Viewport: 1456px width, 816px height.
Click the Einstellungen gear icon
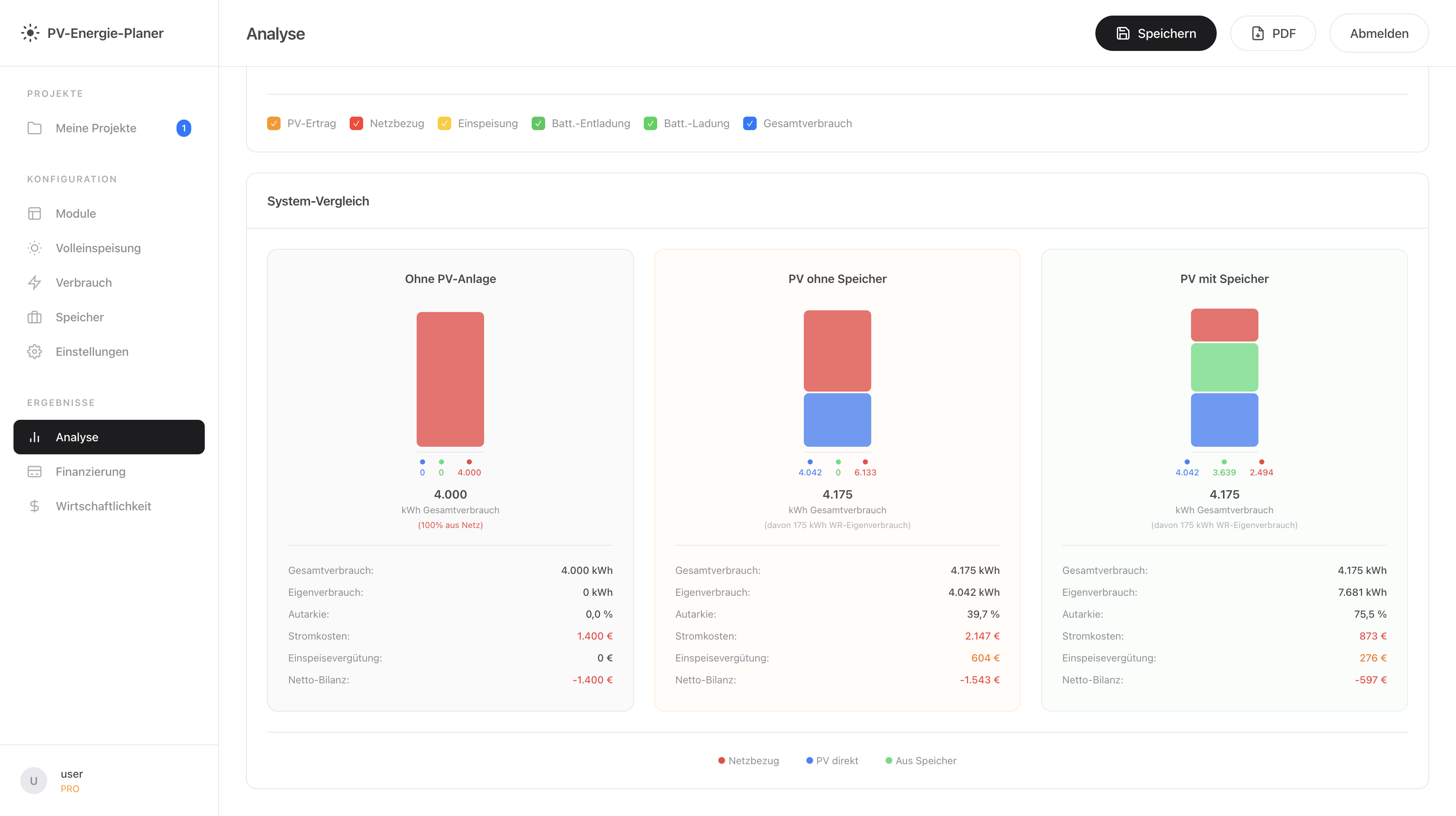pyautogui.click(x=35, y=352)
